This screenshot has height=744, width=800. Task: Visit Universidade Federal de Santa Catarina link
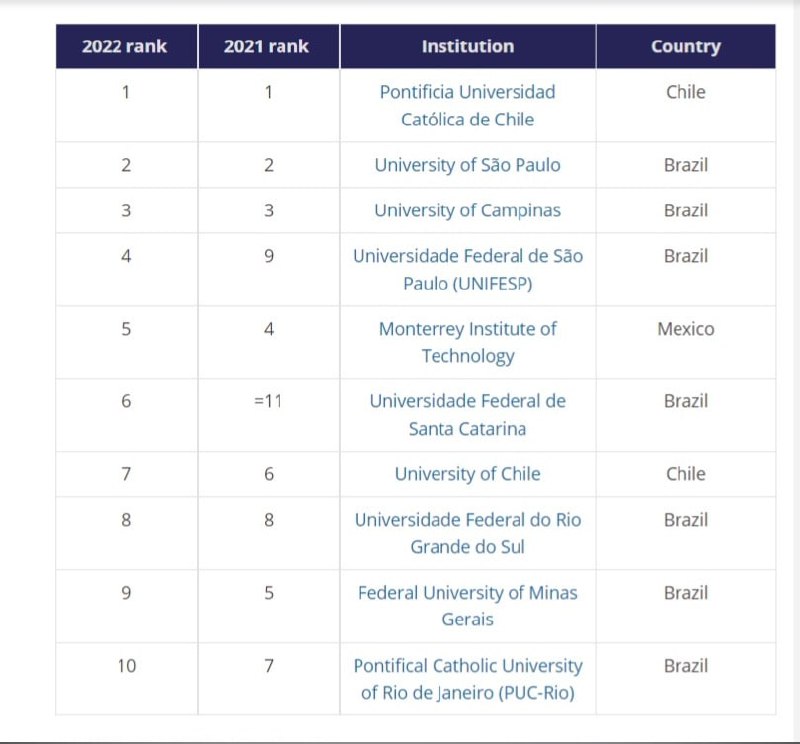[x=467, y=414]
